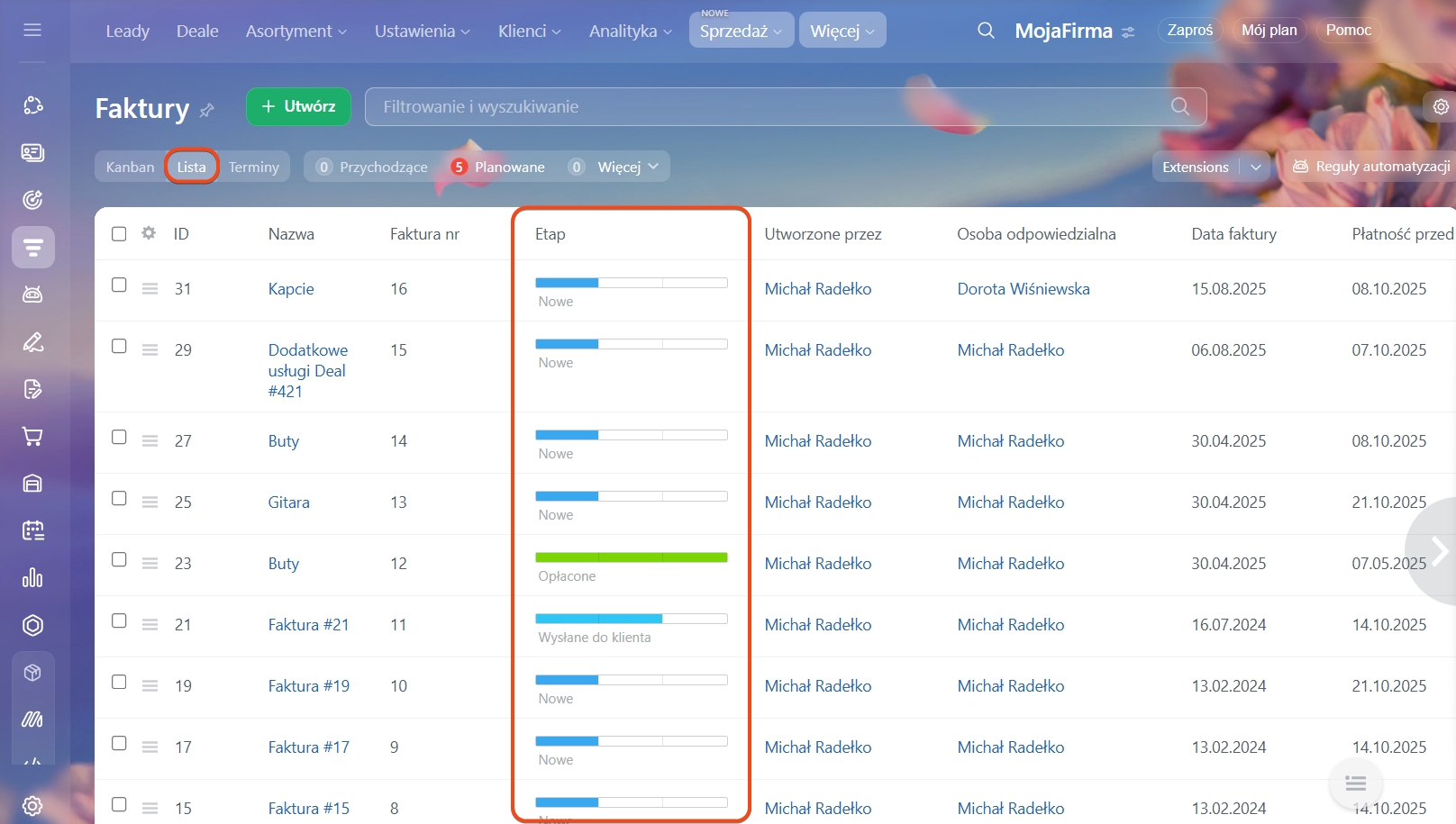
Task: Switch to the Terminy view tab
Action: [x=253, y=167]
